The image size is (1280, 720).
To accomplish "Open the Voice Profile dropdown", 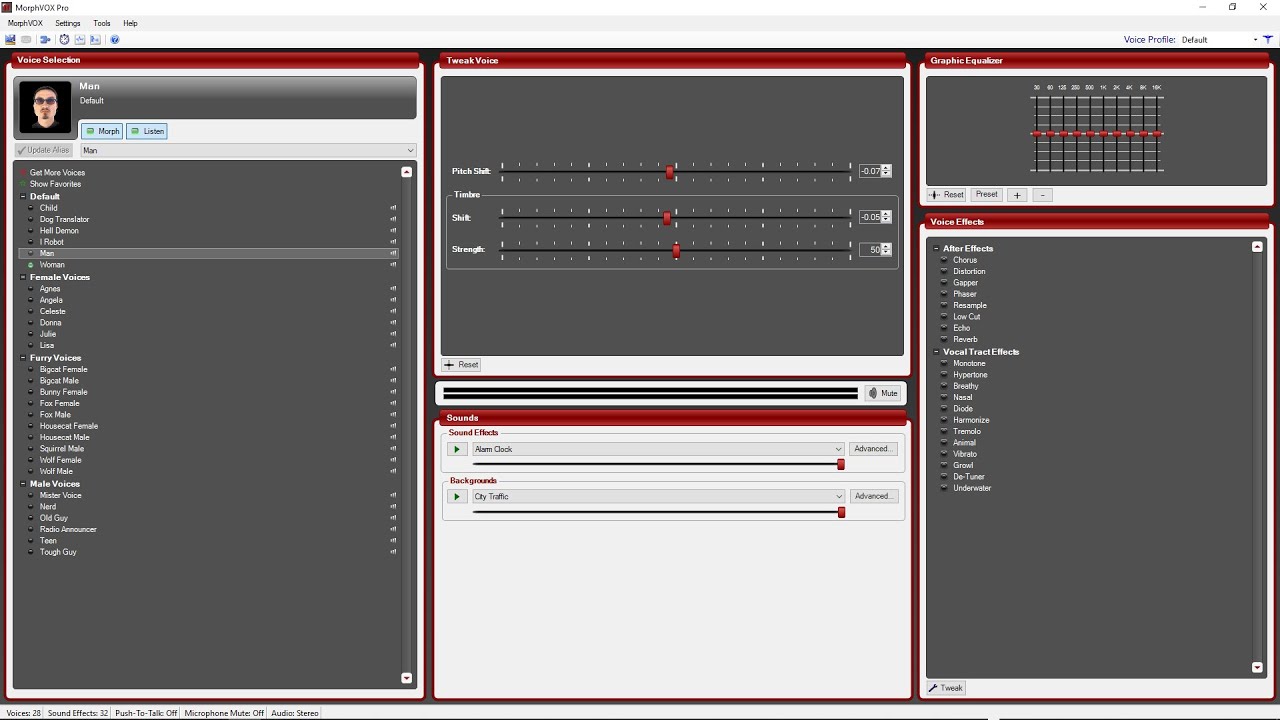I will pyautogui.click(x=1219, y=40).
